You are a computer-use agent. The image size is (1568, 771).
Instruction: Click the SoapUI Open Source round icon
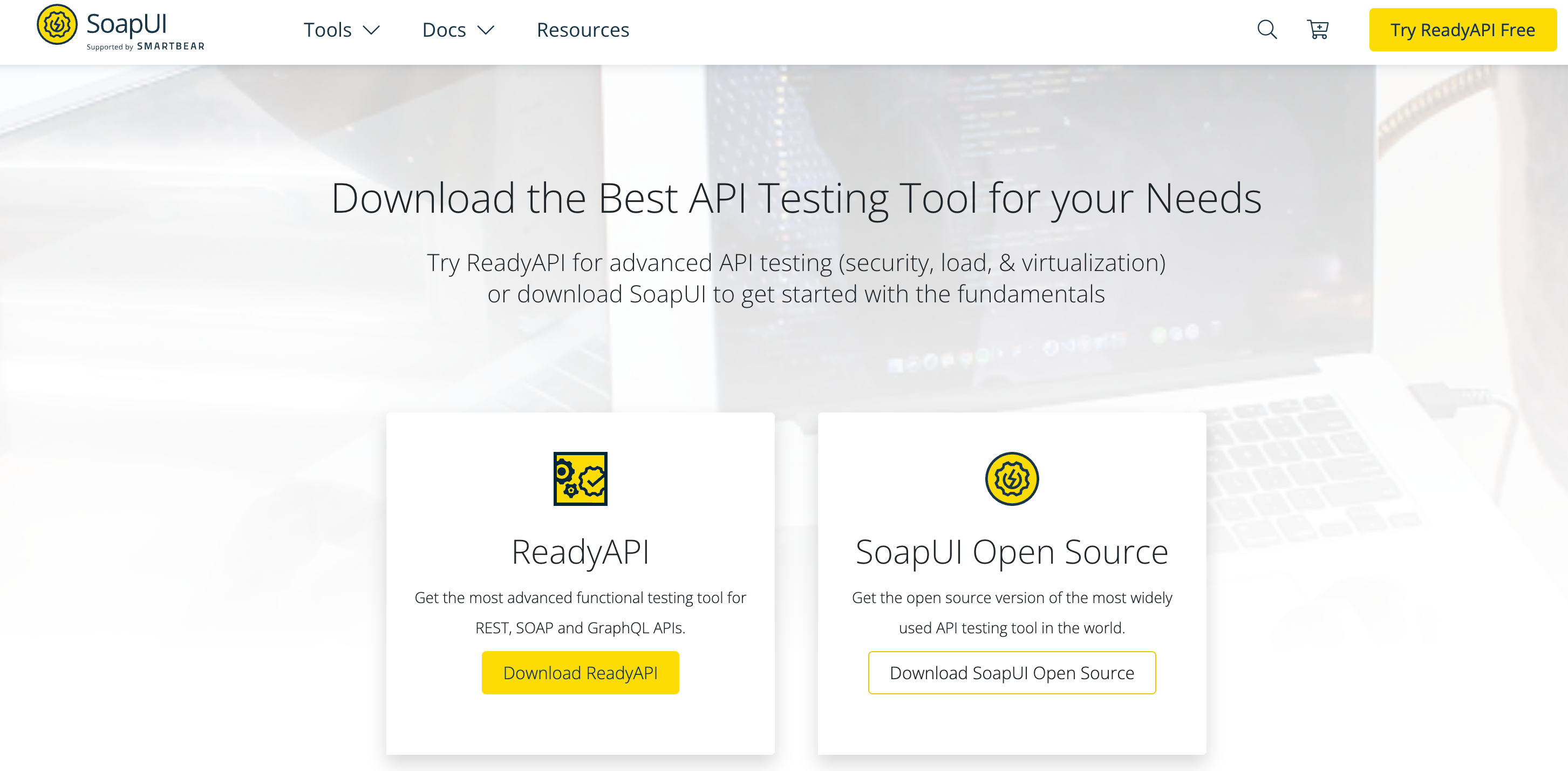click(x=1012, y=479)
